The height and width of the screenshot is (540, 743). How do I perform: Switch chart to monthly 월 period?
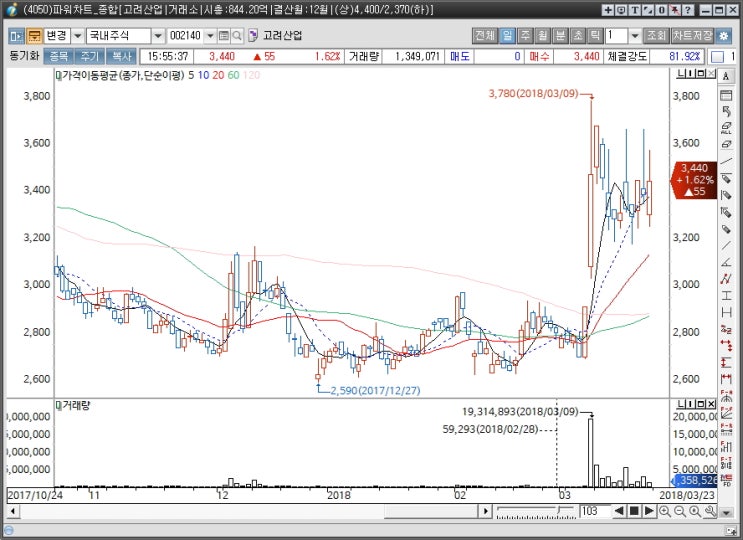pyautogui.click(x=543, y=36)
